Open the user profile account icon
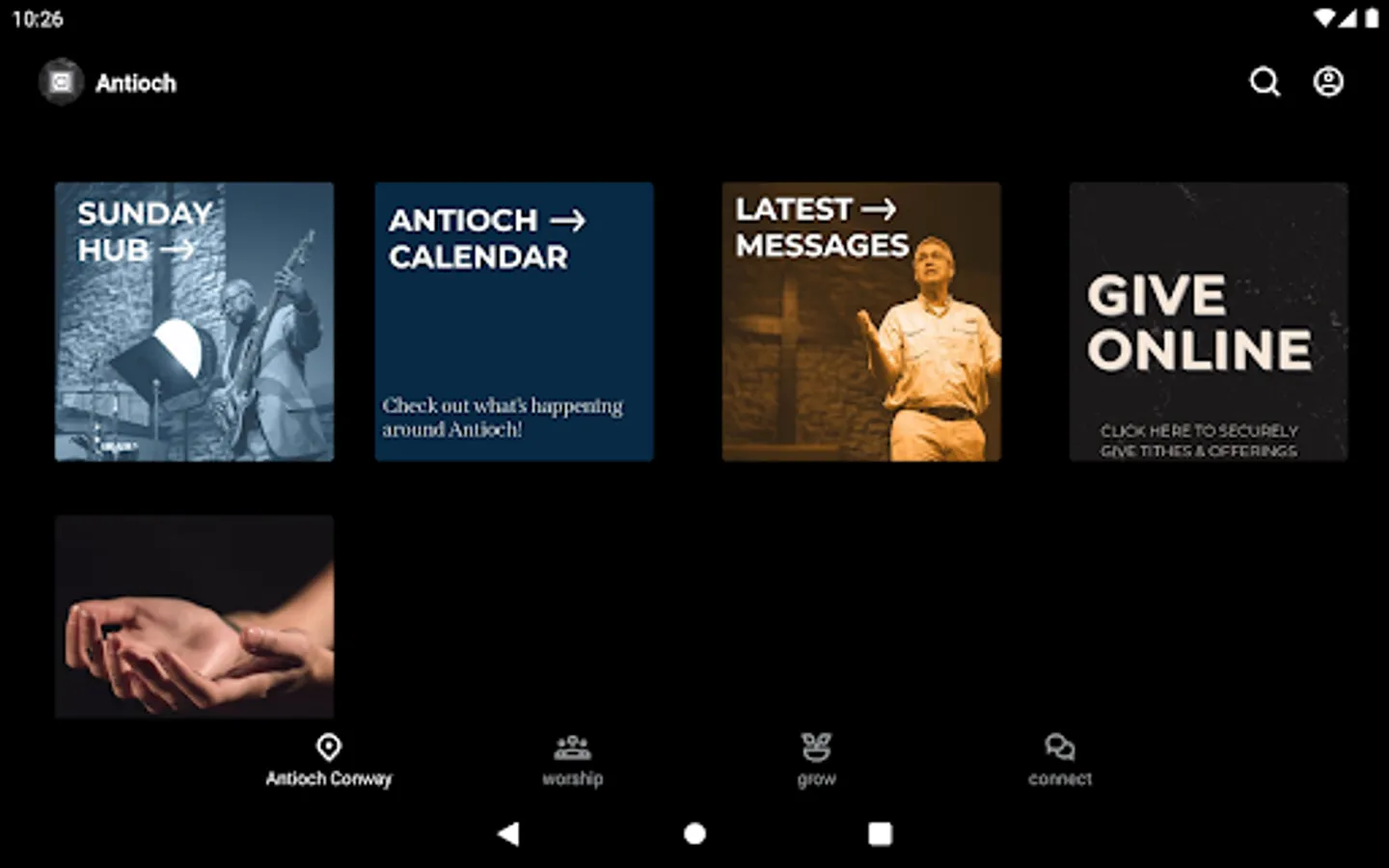Image resolution: width=1389 pixels, height=868 pixels. click(1328, 82)
